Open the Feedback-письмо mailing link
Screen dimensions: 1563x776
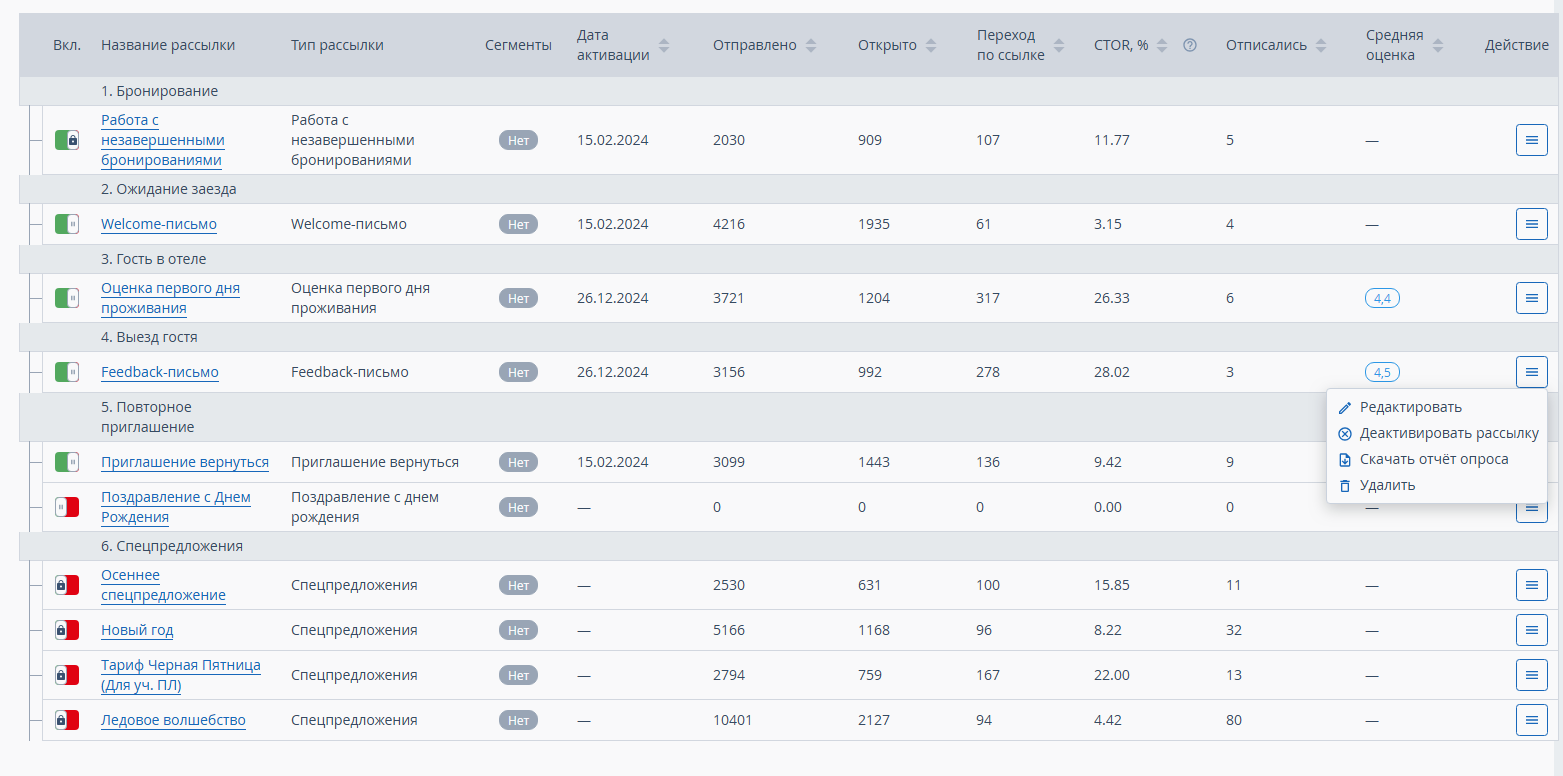pos(160,372)
